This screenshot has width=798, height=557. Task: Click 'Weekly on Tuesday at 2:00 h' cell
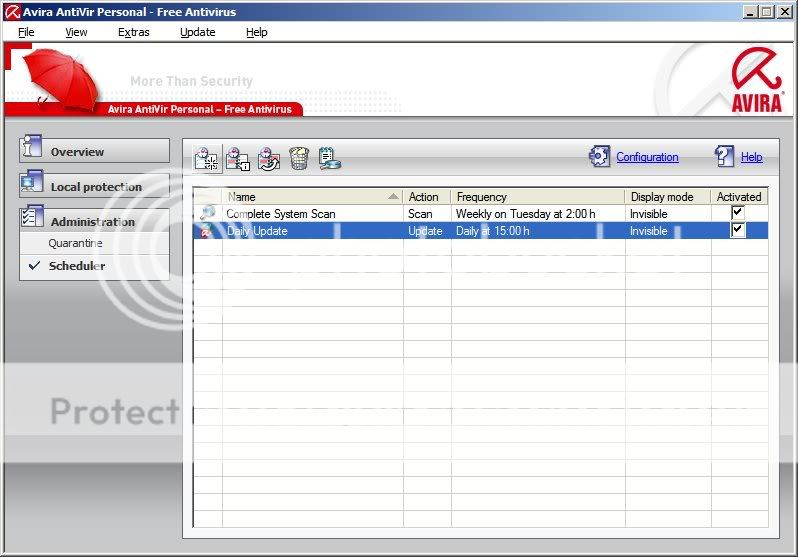526,214
